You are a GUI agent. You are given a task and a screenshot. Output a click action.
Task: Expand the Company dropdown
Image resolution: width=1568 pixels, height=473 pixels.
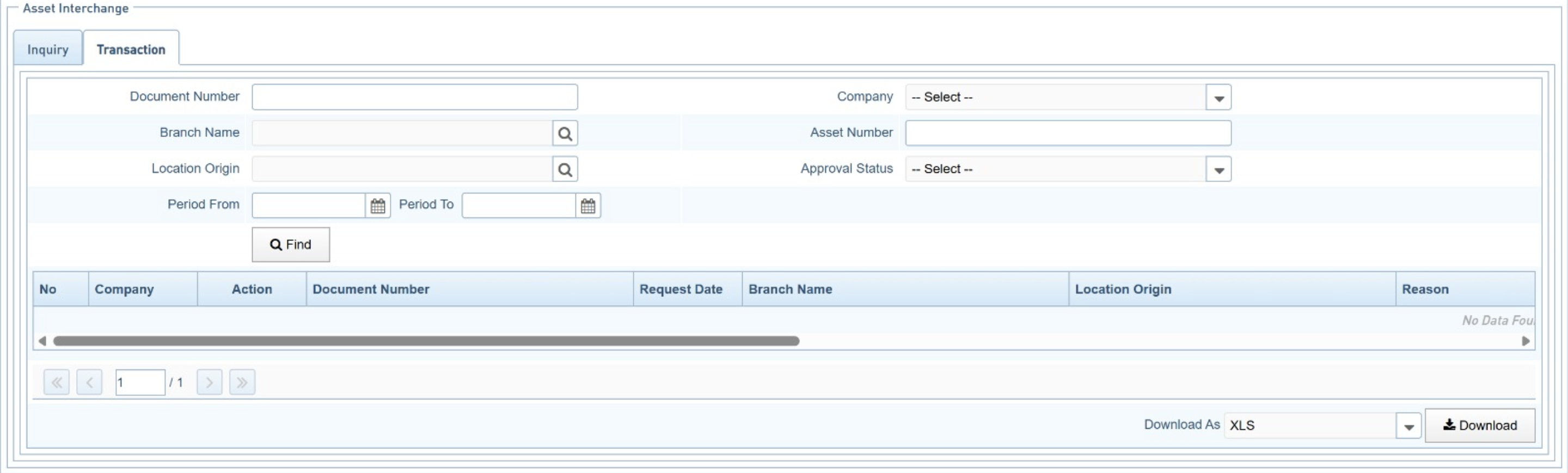pos(1218,98)
